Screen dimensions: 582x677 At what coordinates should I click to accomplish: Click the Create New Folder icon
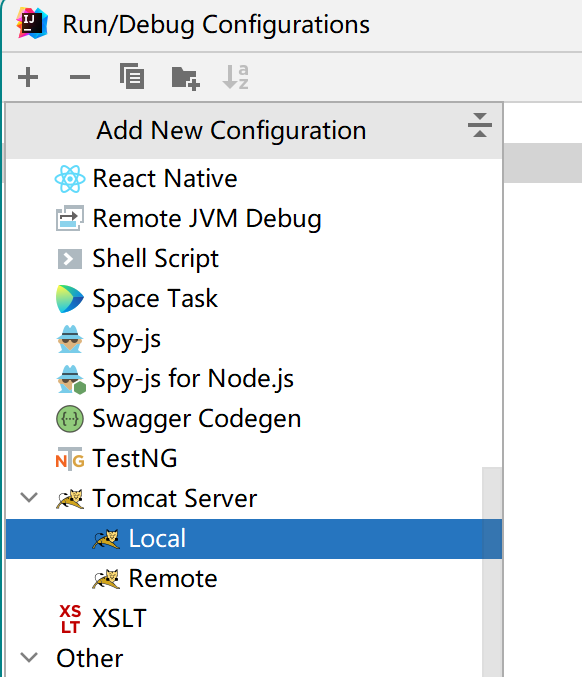pos(185,78)
